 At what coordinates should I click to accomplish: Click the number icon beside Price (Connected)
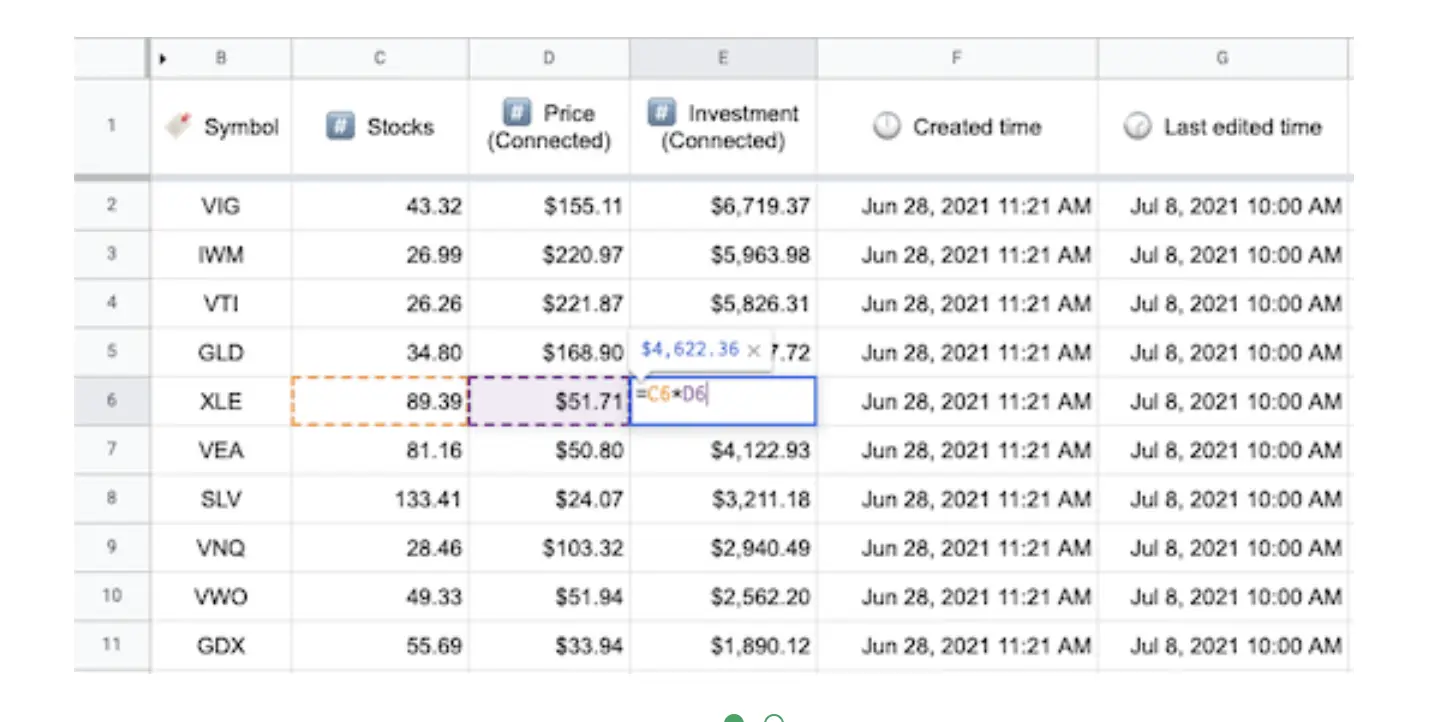[518, 112]
